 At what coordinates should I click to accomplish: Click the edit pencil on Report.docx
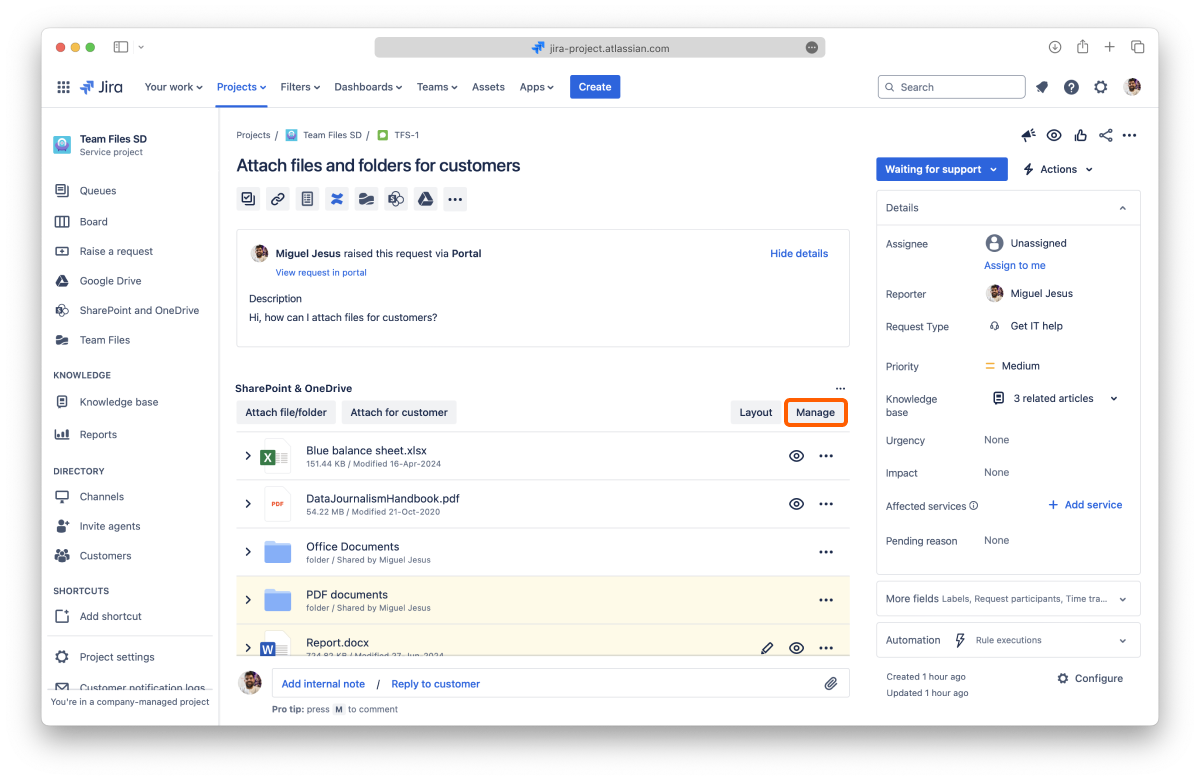tap(767, 648)
